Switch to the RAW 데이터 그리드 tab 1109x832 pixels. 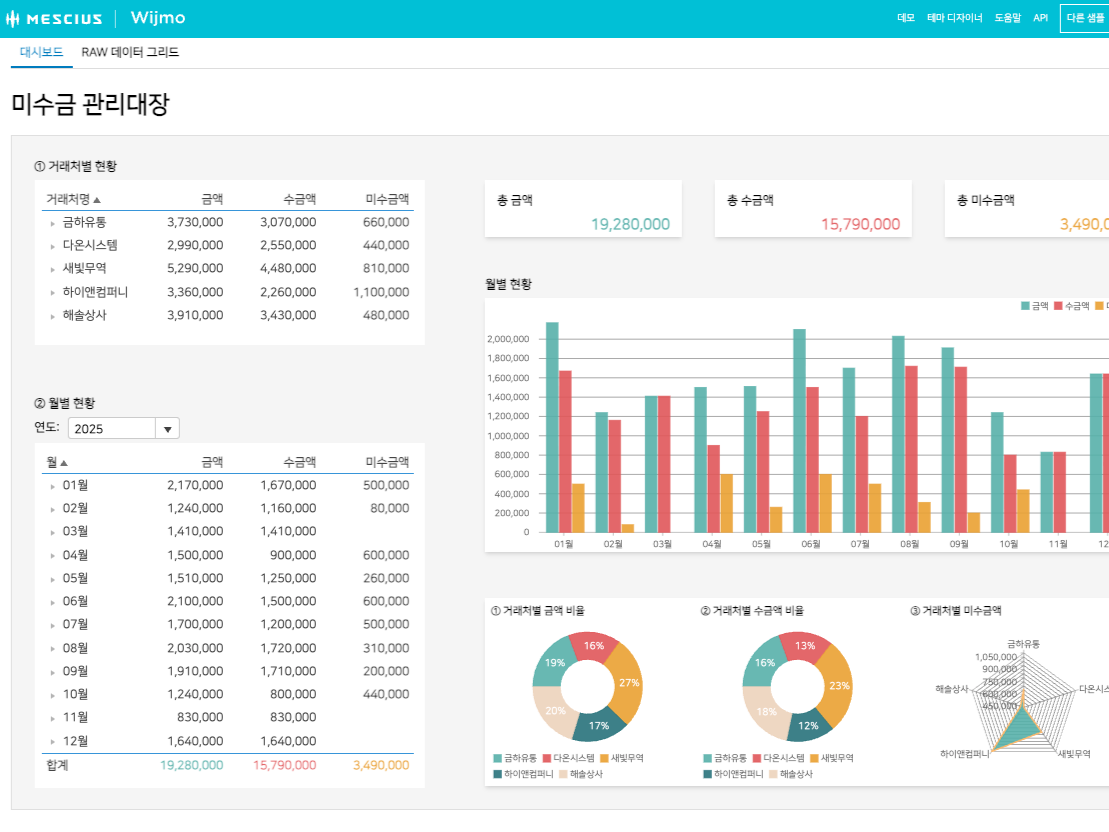tap(130, 52)
